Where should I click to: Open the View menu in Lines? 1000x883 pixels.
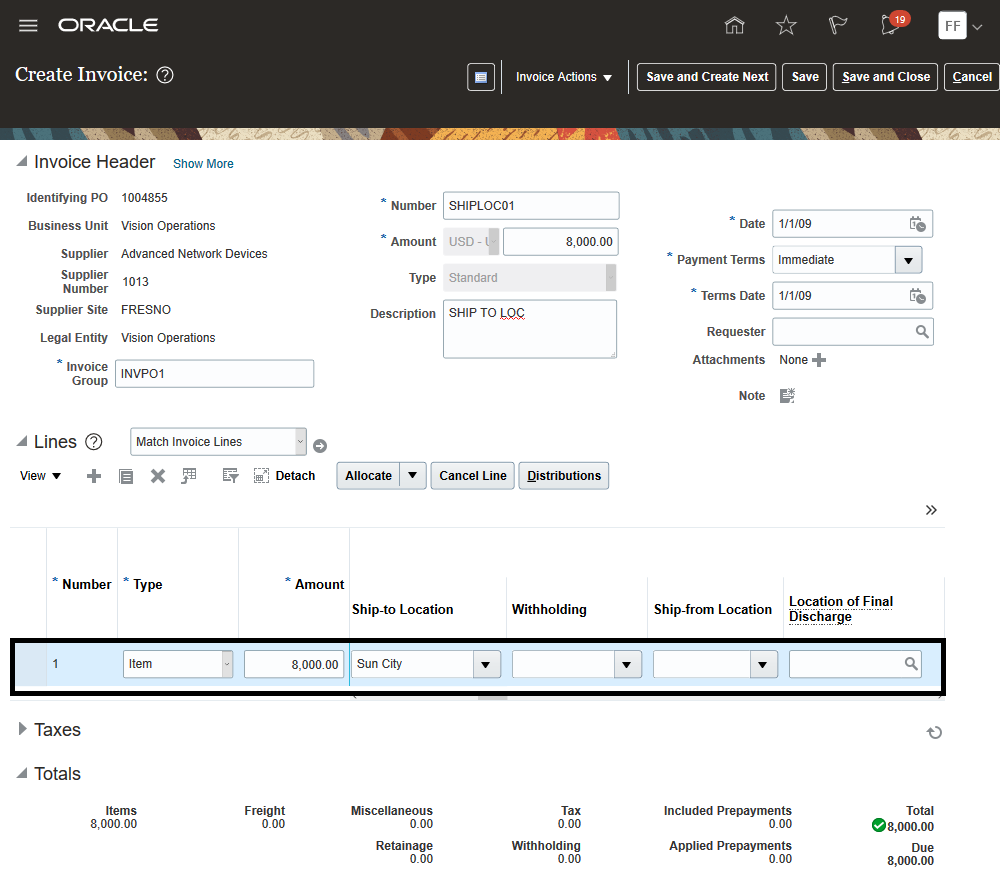pos(40,476)
